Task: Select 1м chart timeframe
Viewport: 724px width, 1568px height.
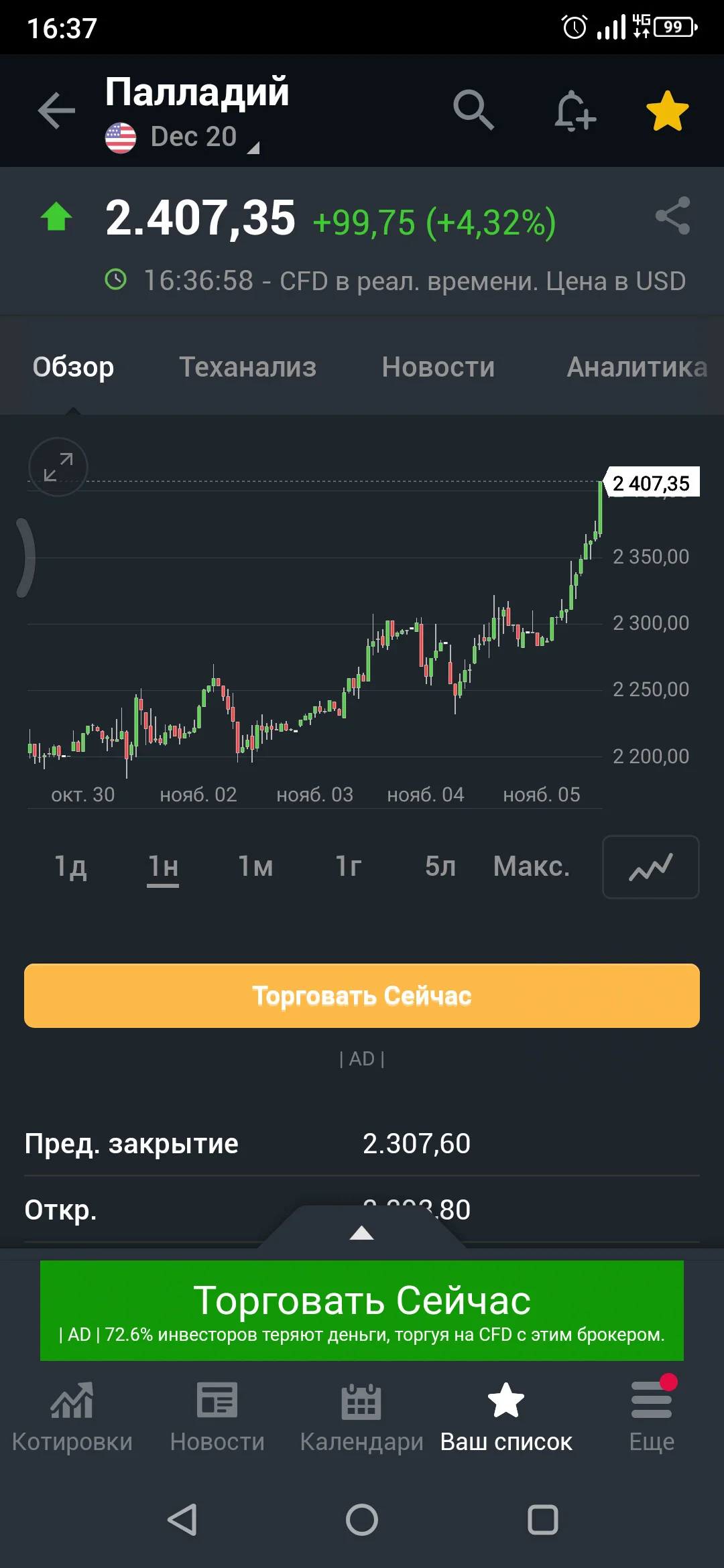Action: tap(255, 866)
